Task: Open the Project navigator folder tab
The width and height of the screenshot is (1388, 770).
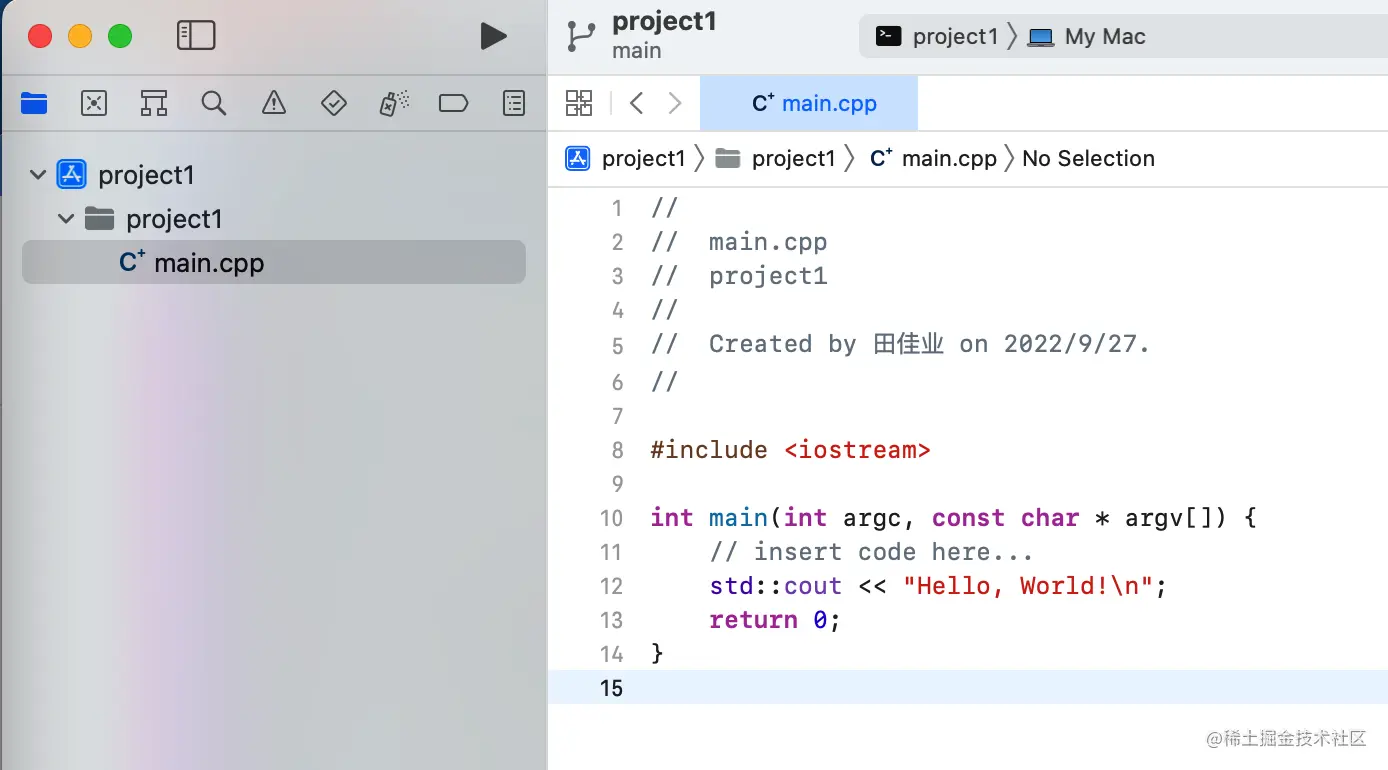Action: [x=34, y=102]
